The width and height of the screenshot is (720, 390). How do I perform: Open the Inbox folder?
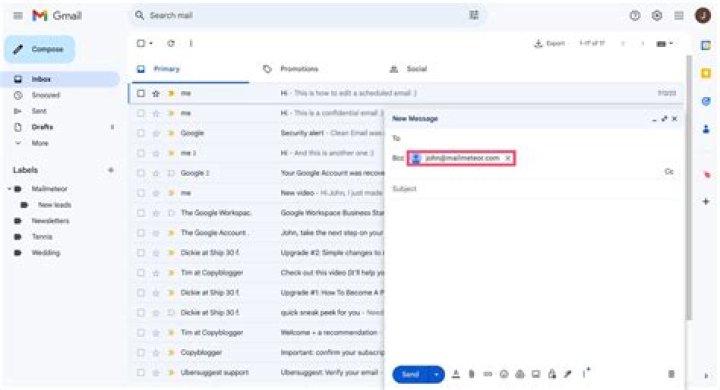pyautogui.click(x=60, y=79)
